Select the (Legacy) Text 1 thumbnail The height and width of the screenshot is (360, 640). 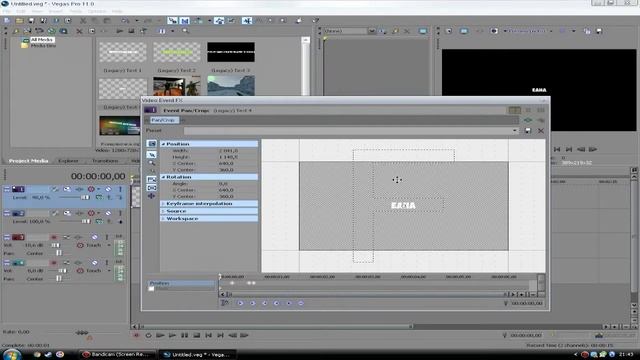click(x=122, y=52)
